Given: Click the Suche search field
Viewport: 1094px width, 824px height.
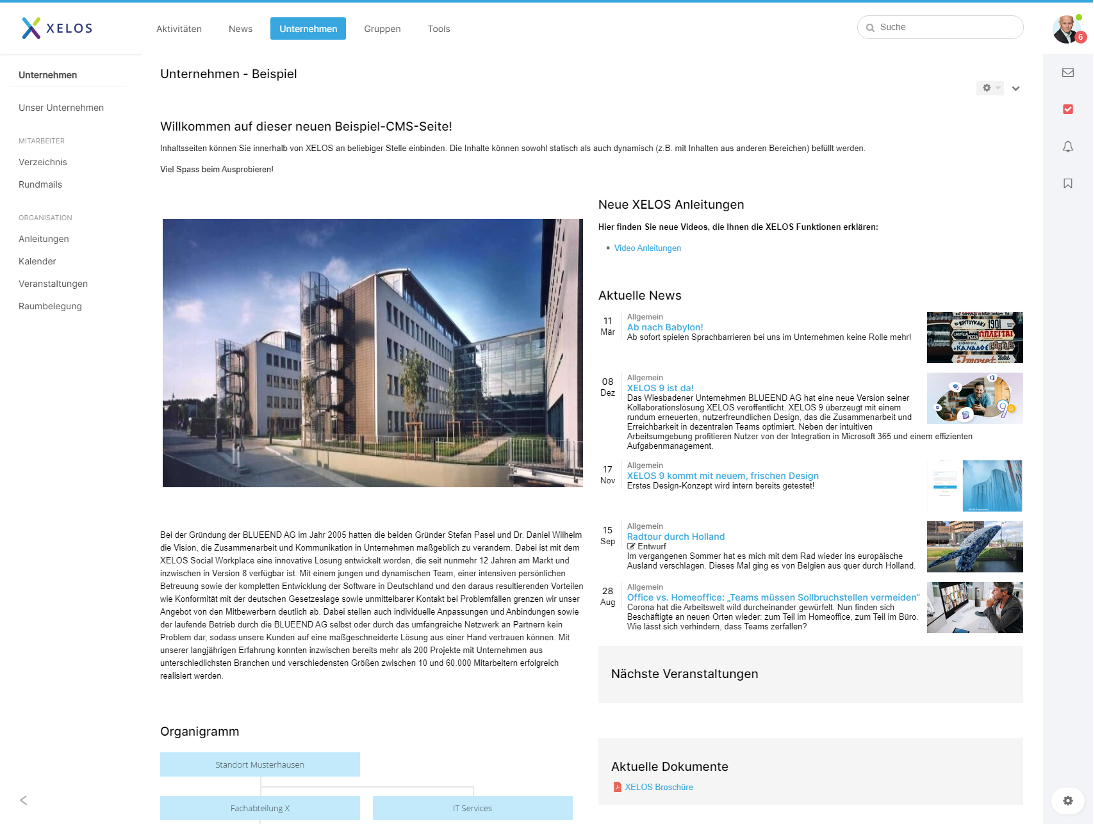Looking at the screenshot, I should pyautogui.click(x=945, y=27).
